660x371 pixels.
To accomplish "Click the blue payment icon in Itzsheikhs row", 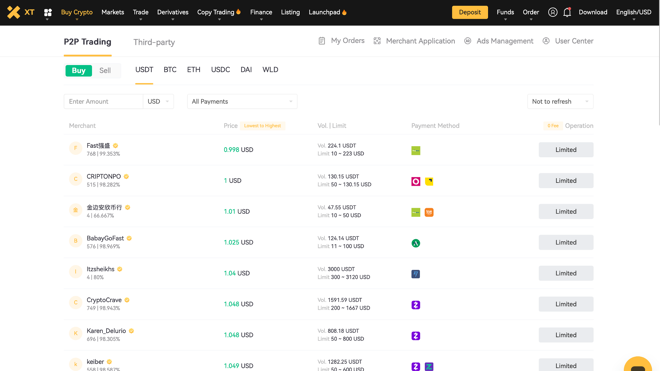I will (415, 274).
